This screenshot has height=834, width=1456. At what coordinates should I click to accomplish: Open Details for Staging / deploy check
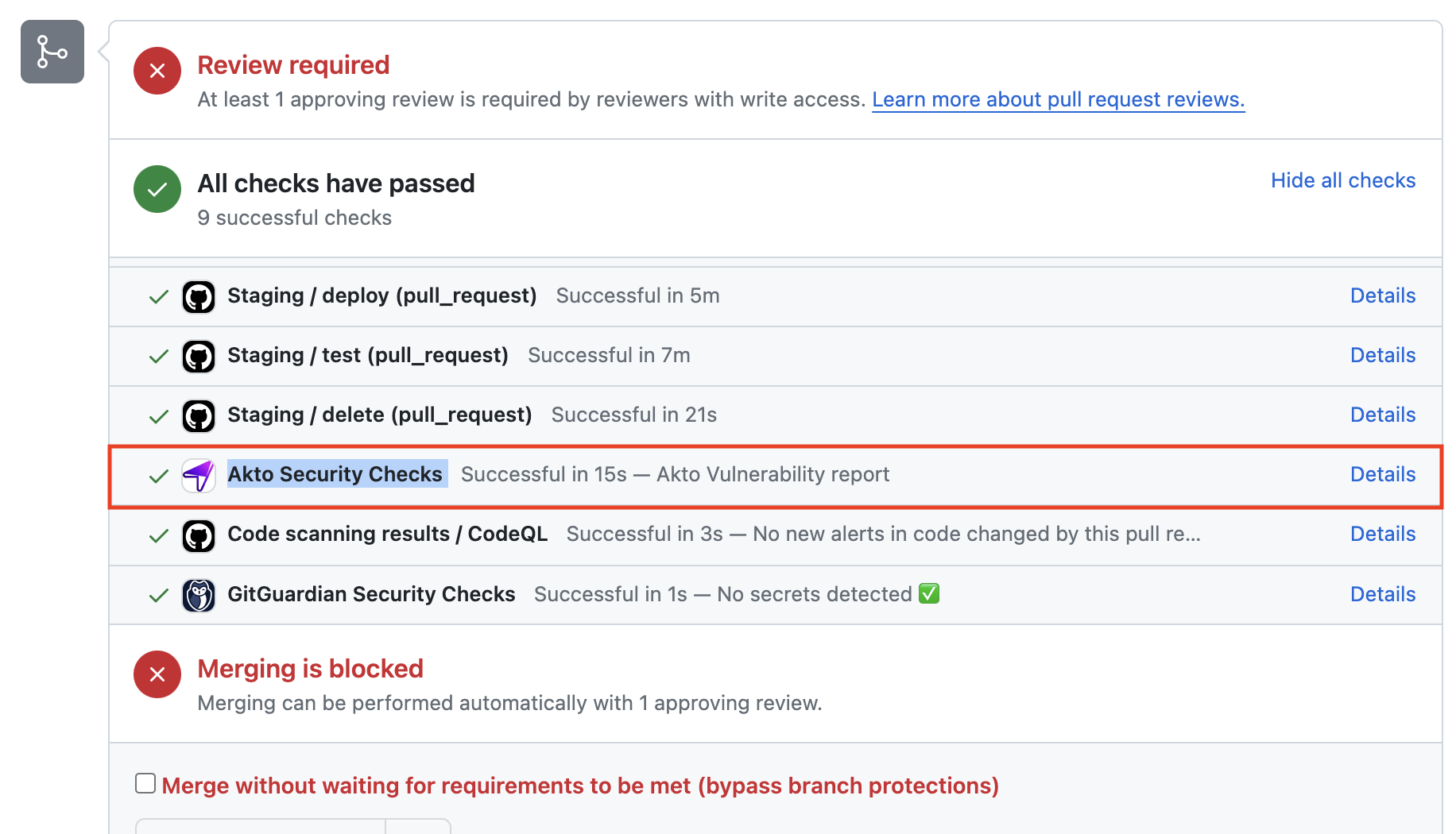pyautogui.click(x=1382, y=295)
